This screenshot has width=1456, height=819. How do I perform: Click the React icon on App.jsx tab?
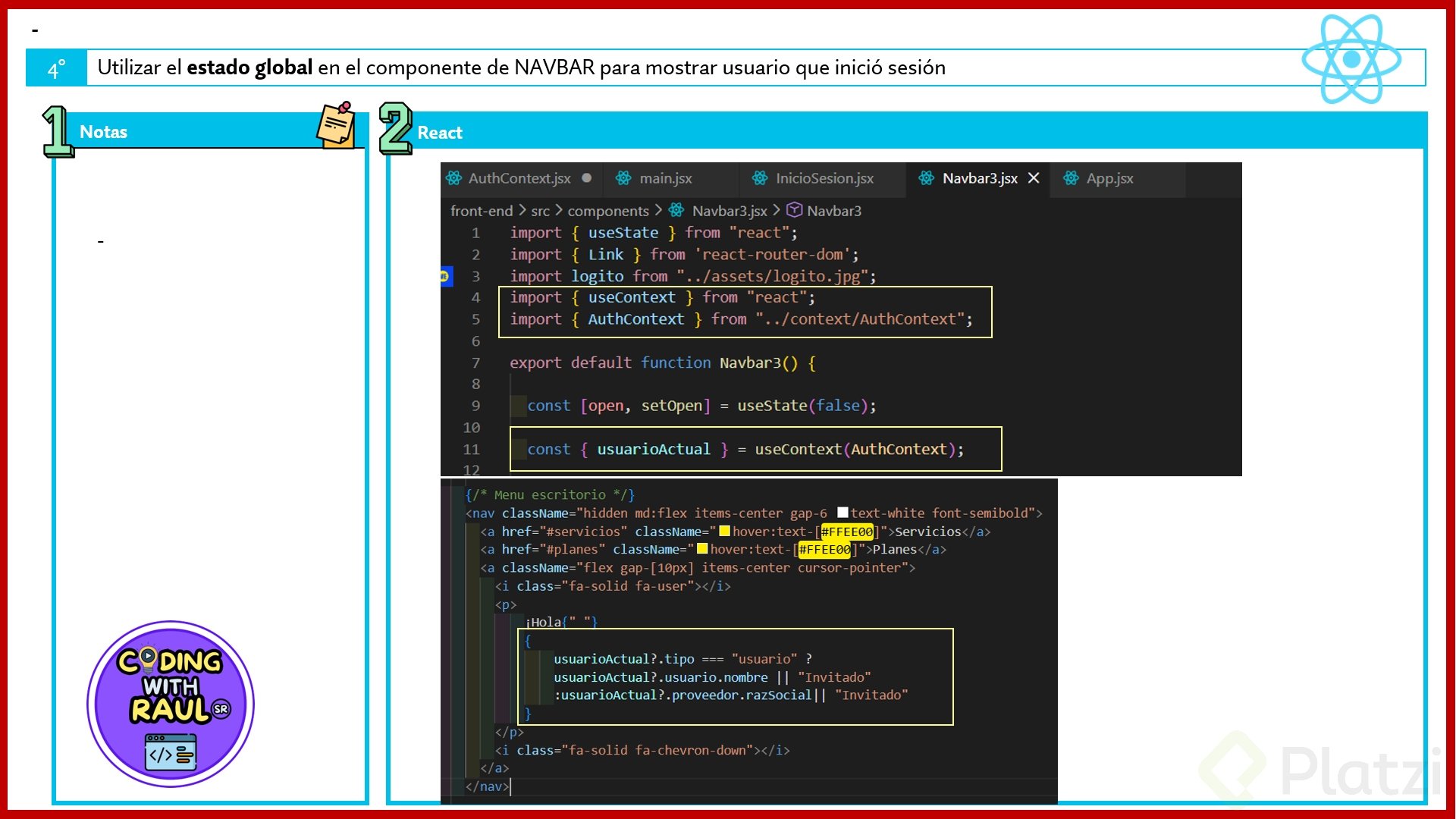1071,178
